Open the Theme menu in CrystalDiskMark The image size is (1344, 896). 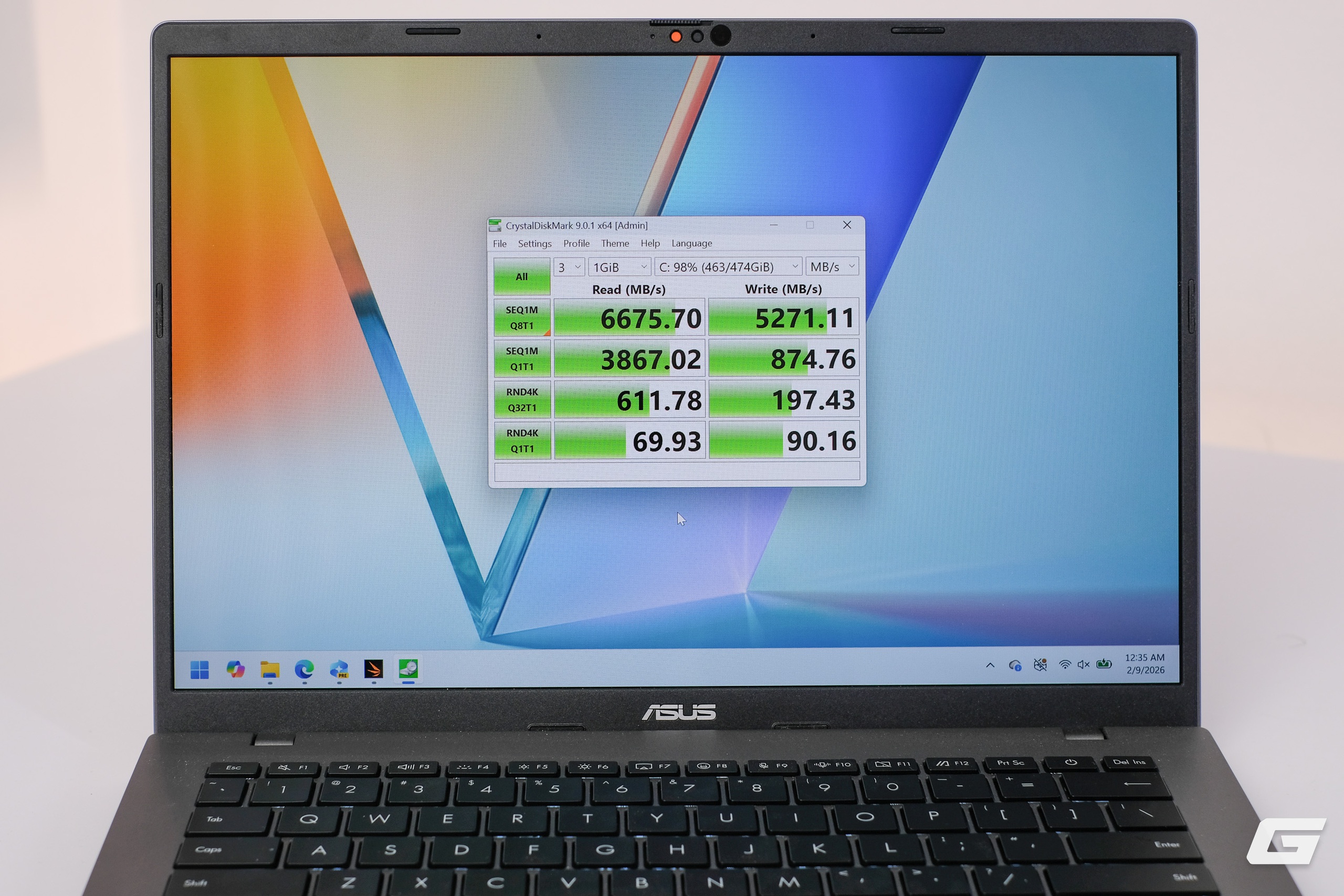[x=615, y=243]
